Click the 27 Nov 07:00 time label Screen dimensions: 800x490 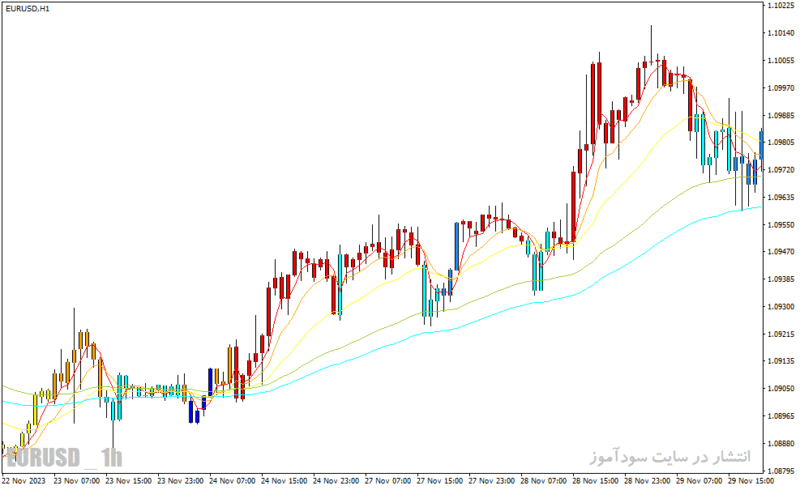tap(388, 481)
